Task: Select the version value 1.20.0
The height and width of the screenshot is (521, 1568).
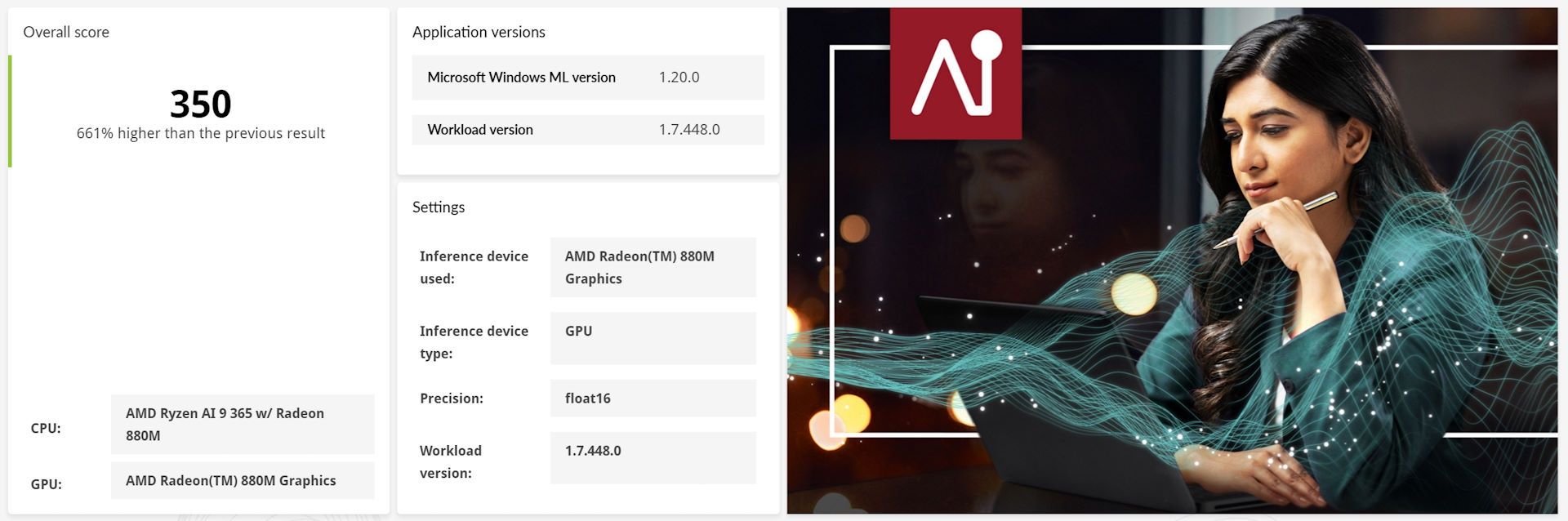Action: click(679, 77)
